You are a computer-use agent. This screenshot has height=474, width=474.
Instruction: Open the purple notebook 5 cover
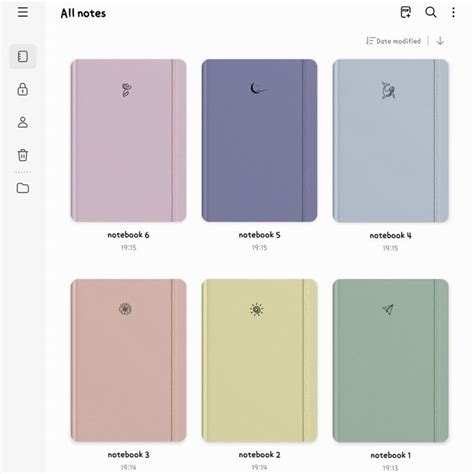coord(259,140)
